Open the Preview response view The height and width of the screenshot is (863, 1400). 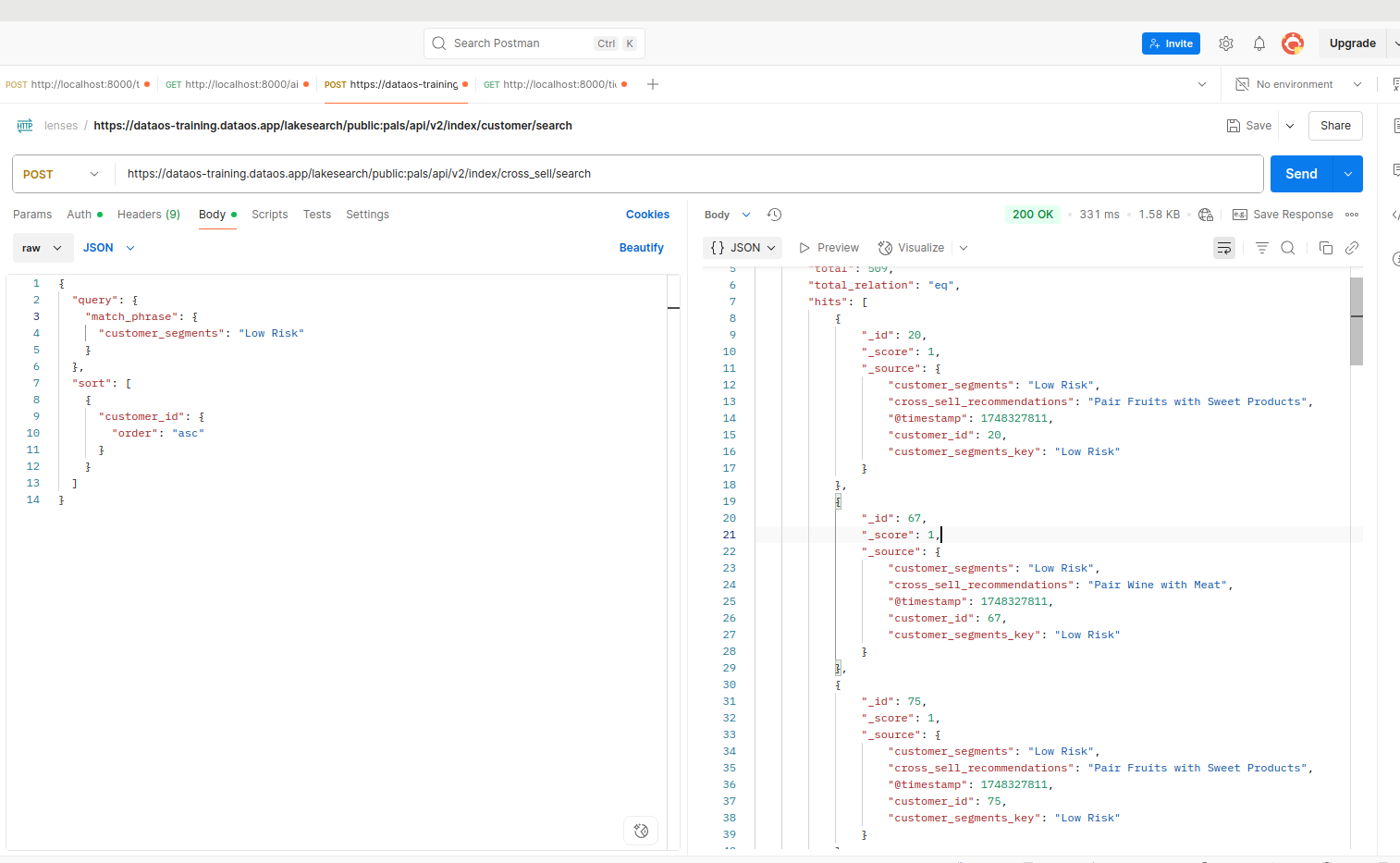coord(829,248)
